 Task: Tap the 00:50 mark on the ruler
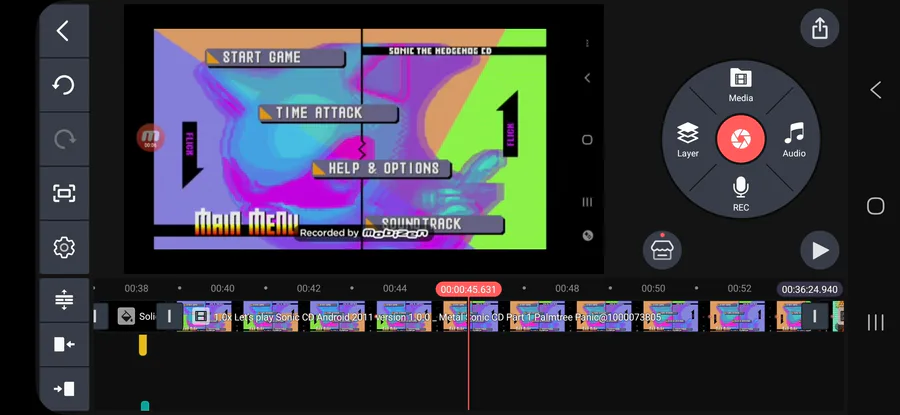(653, 289)
